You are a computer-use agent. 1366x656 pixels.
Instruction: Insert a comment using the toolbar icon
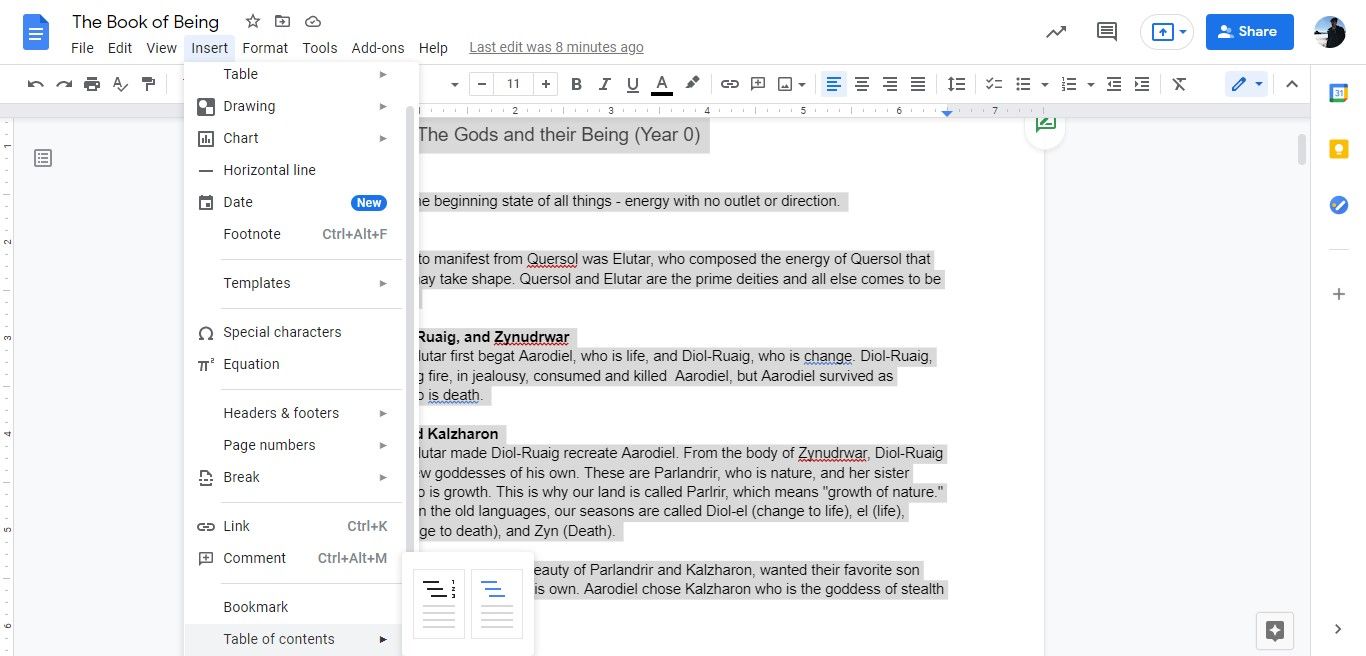[758, 84]
